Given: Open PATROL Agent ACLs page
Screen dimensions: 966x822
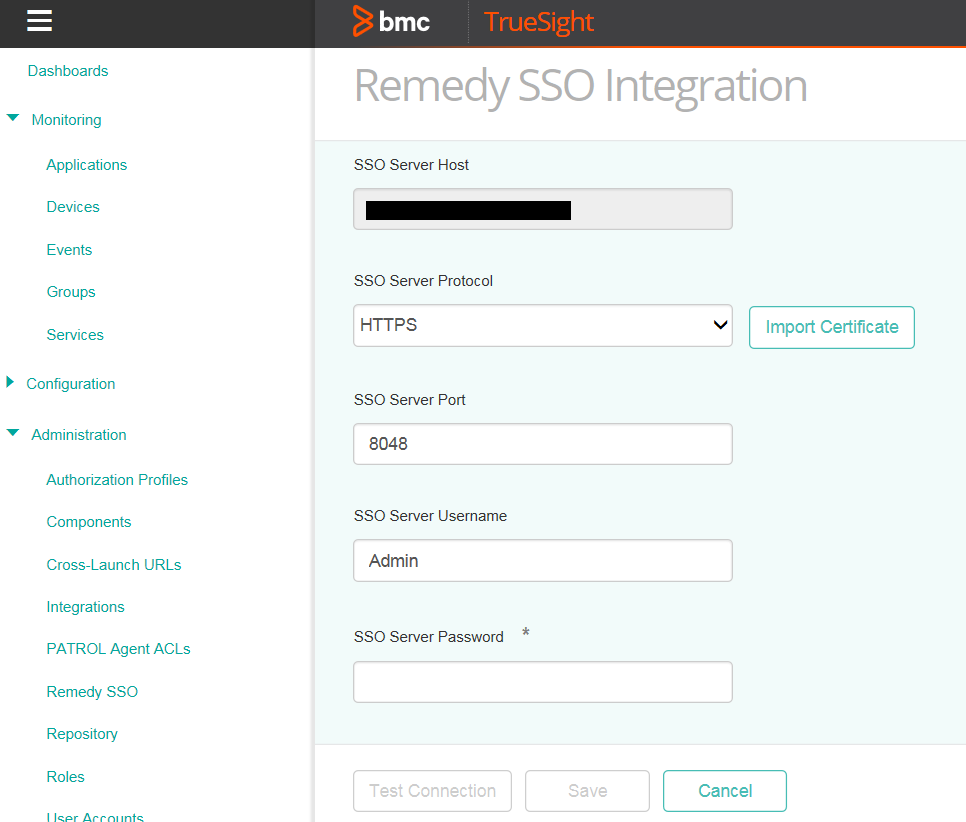Looking at the screenshot, I should coord(118,649).
